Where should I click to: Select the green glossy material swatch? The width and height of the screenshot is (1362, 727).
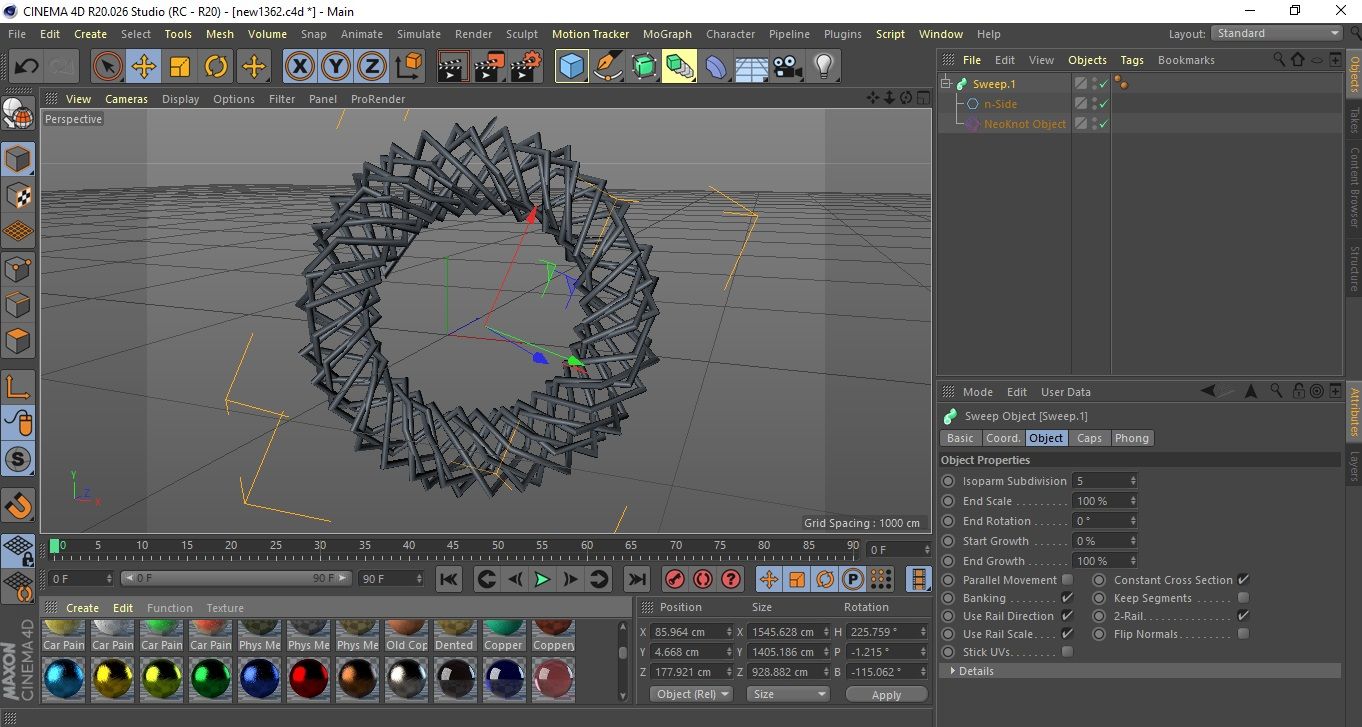click(x=210, y=680)
